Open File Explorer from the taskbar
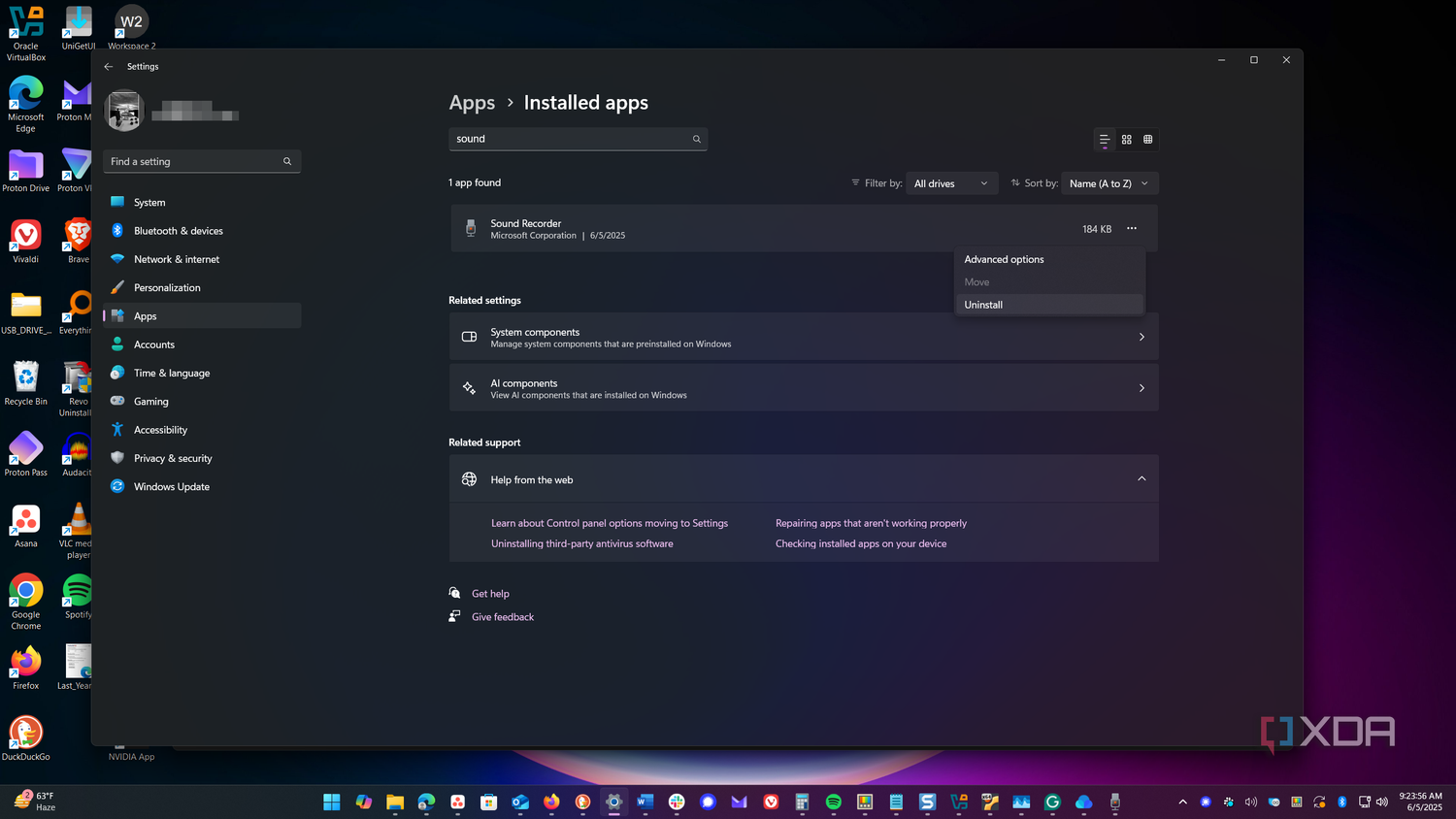 pyautogui.click(x=395, y=802)
